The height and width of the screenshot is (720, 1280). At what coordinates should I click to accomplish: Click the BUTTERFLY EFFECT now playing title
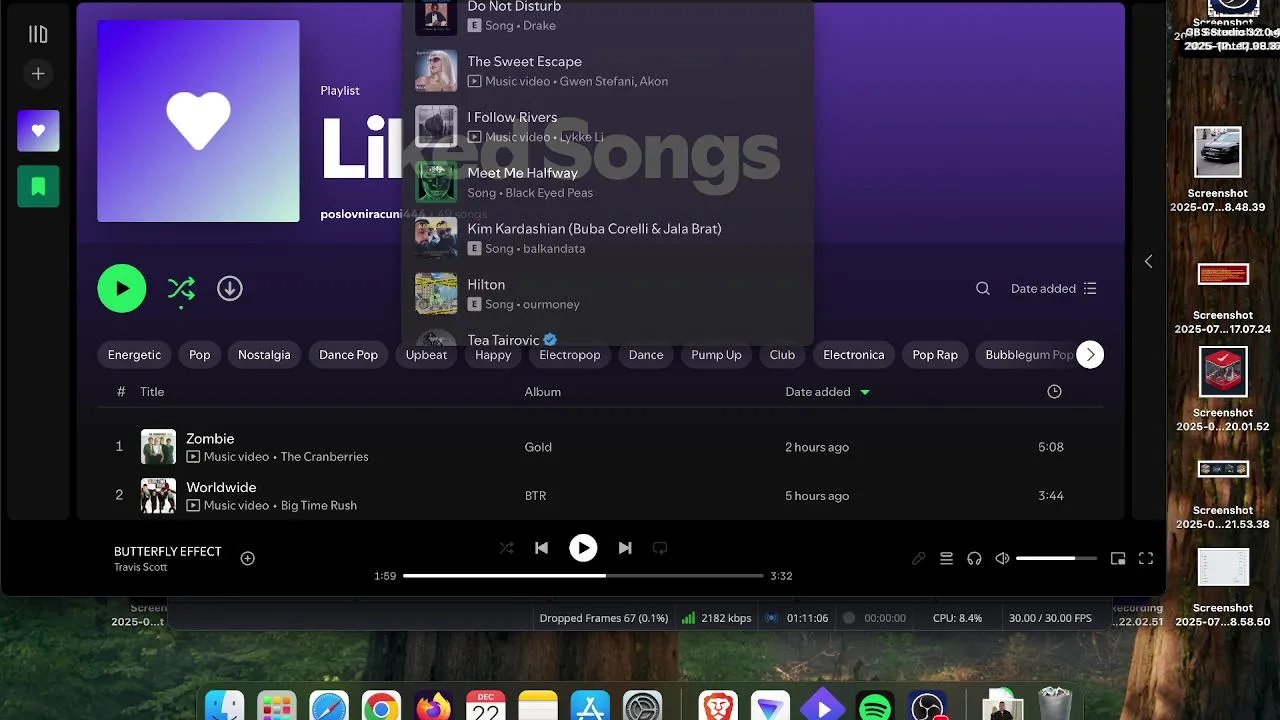(168, 551)
